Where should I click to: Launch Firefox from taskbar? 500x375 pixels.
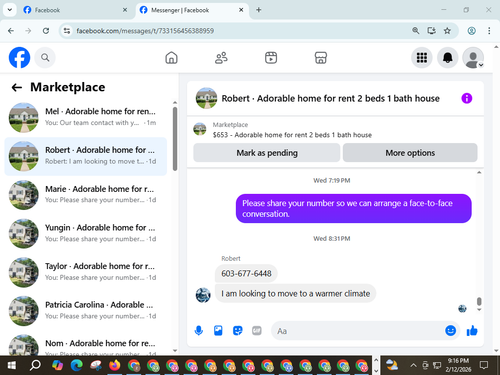[115, 365]
